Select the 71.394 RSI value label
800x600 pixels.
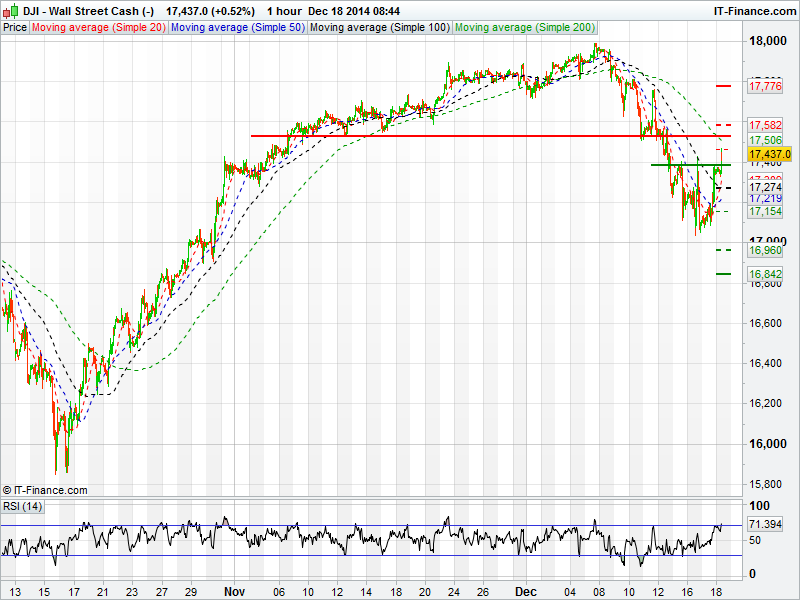(765, 524)
